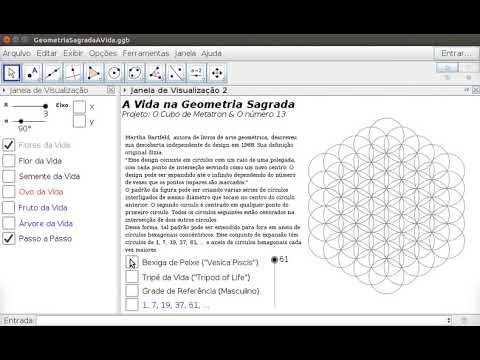480x360 pixels.
Task: Select the Ellipse conic tool
Action: (135, 73)
